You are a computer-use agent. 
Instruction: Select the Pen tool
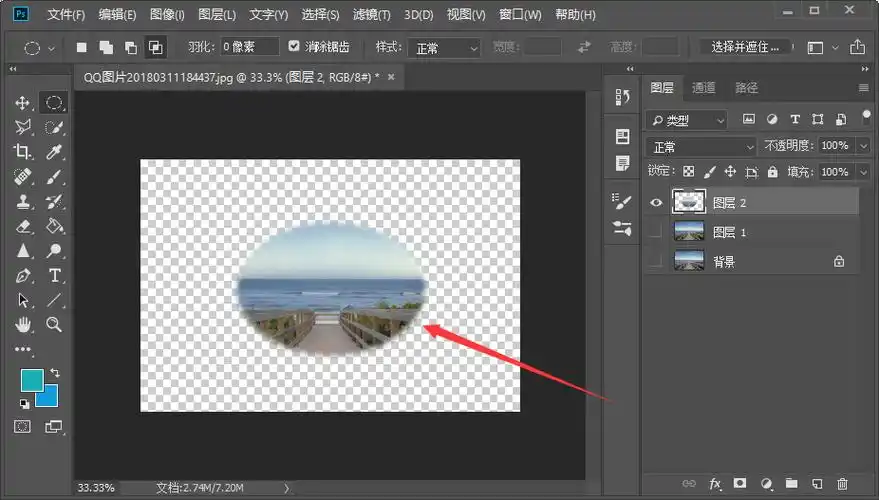point(22,275)
